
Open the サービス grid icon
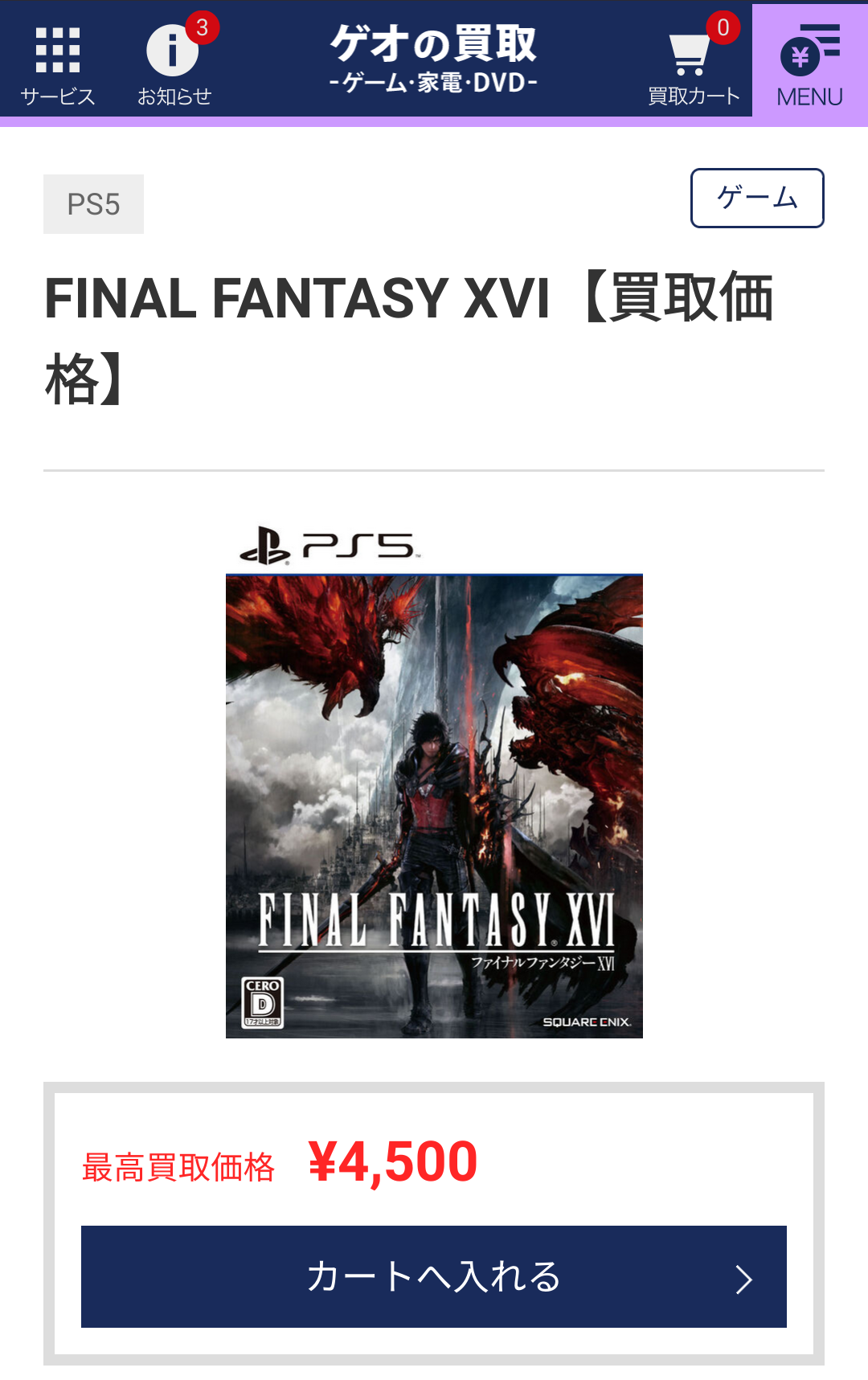(58, 50)
